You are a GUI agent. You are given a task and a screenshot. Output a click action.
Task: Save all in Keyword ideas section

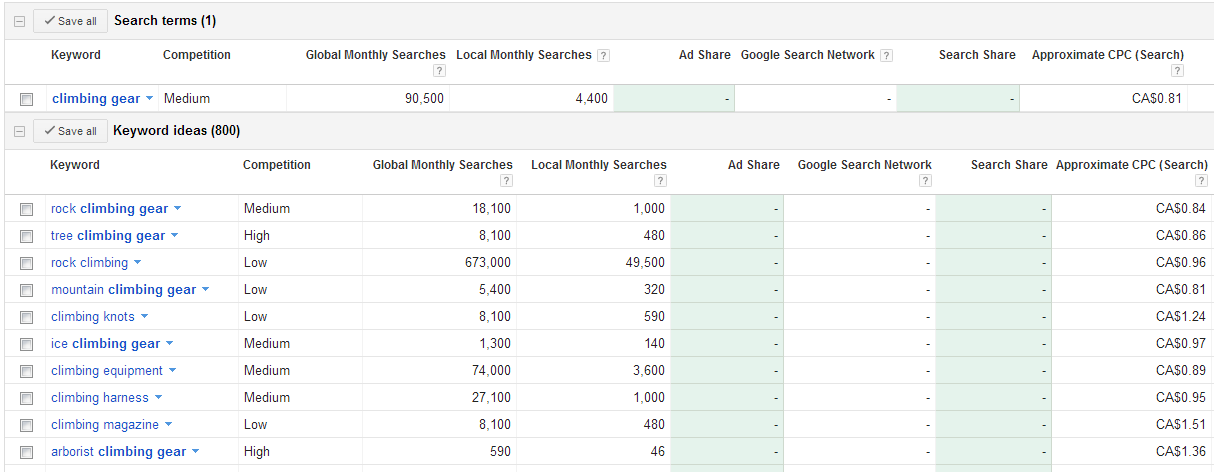pos(70,131)
